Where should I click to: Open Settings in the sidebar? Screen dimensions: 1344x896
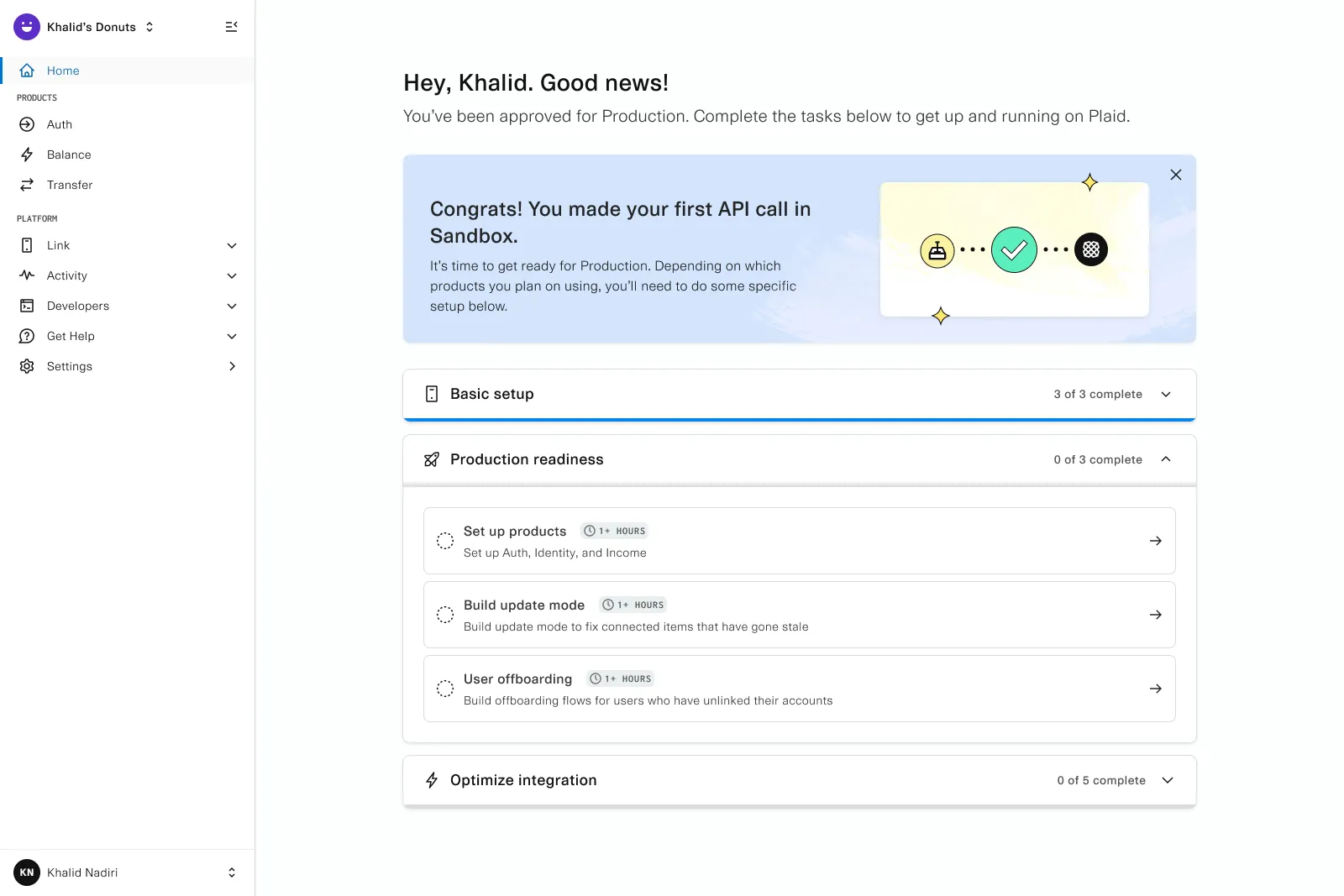[128, 366]
